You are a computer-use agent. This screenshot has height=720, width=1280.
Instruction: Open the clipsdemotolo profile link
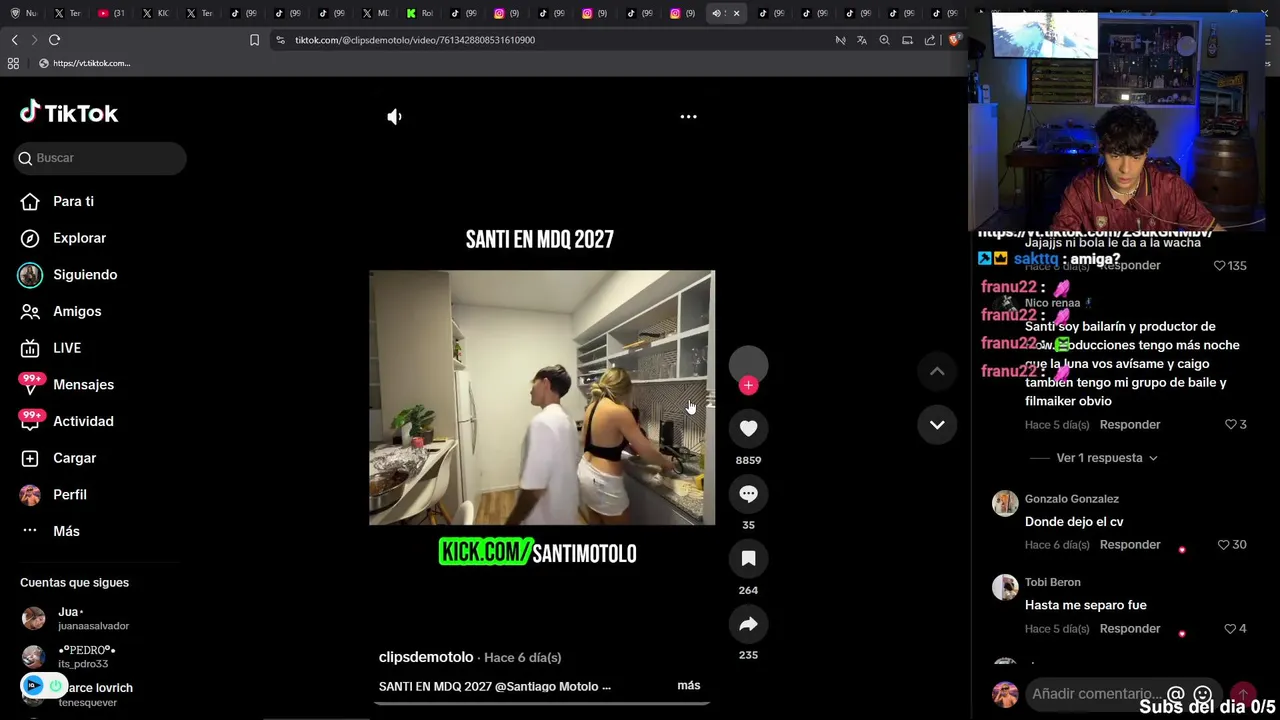coord(426,657)
